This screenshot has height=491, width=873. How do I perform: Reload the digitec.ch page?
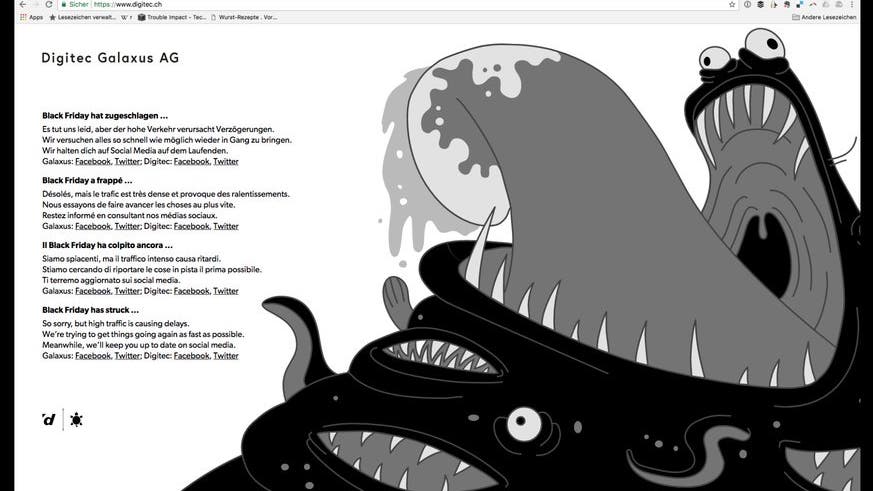49,4
